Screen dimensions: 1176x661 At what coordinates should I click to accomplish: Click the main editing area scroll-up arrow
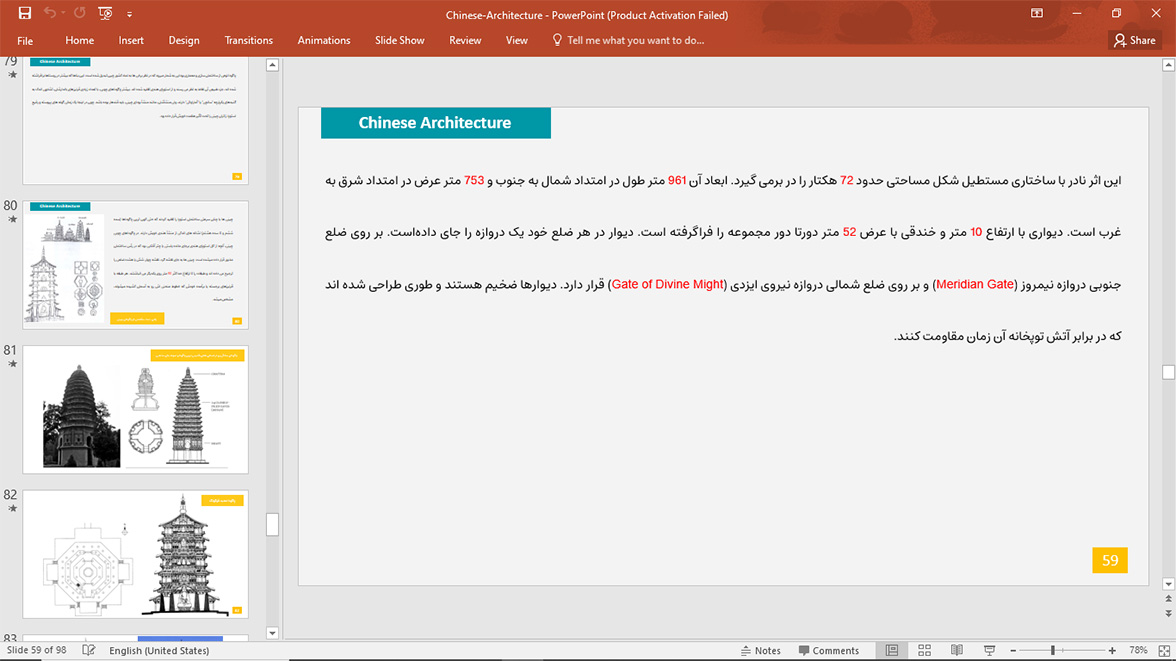[1168, 65]
